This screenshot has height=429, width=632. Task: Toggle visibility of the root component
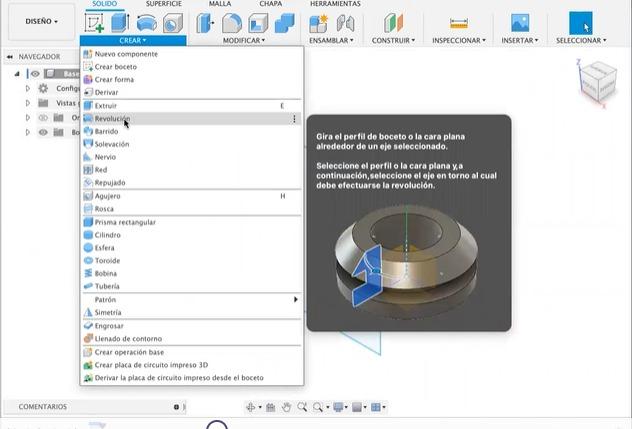tap(35, 74)
